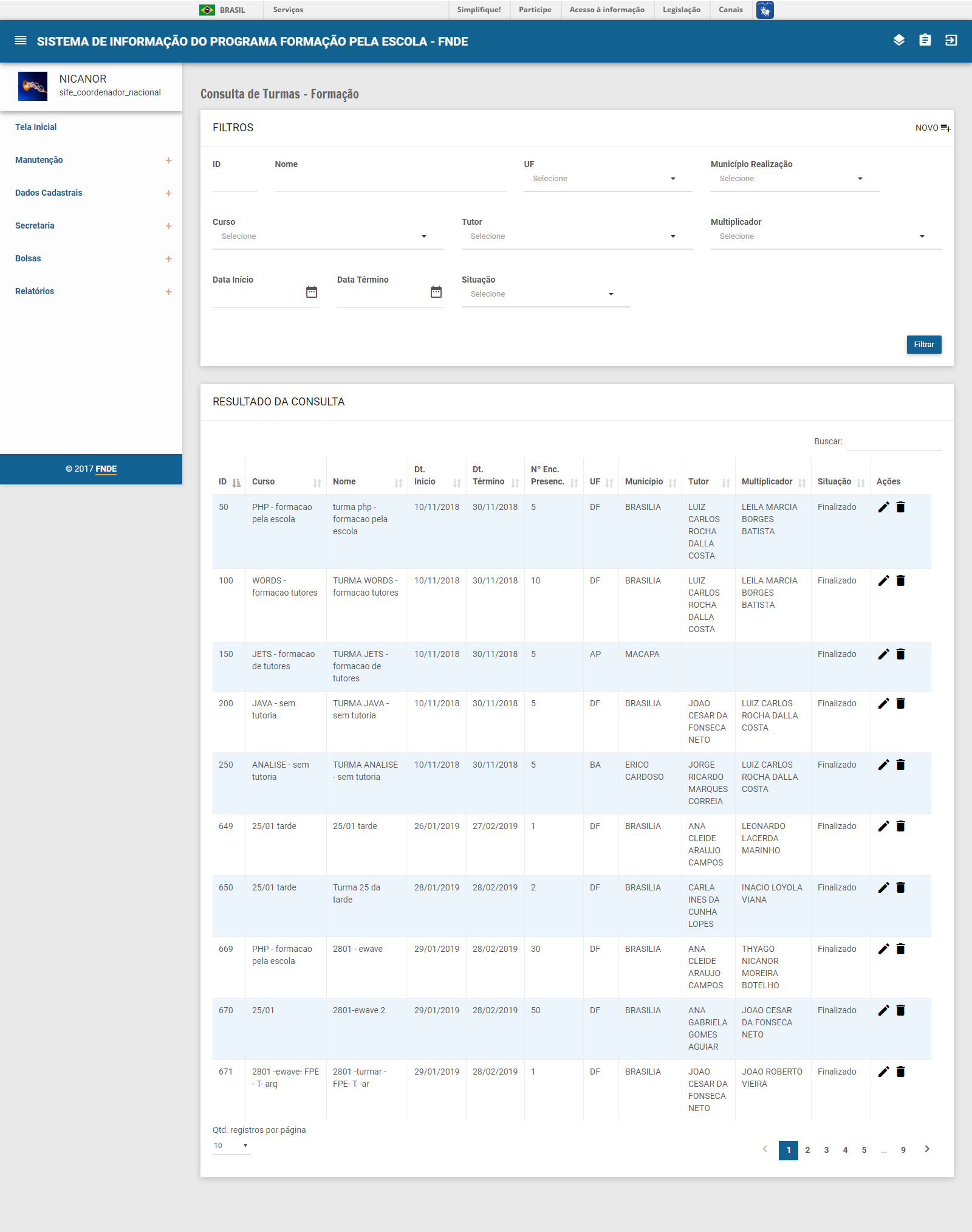Image resolution: width=972 pixels, height=1232 pixels.
Task: Open the UF filter dropdown
Action: (x=607, y=179)
